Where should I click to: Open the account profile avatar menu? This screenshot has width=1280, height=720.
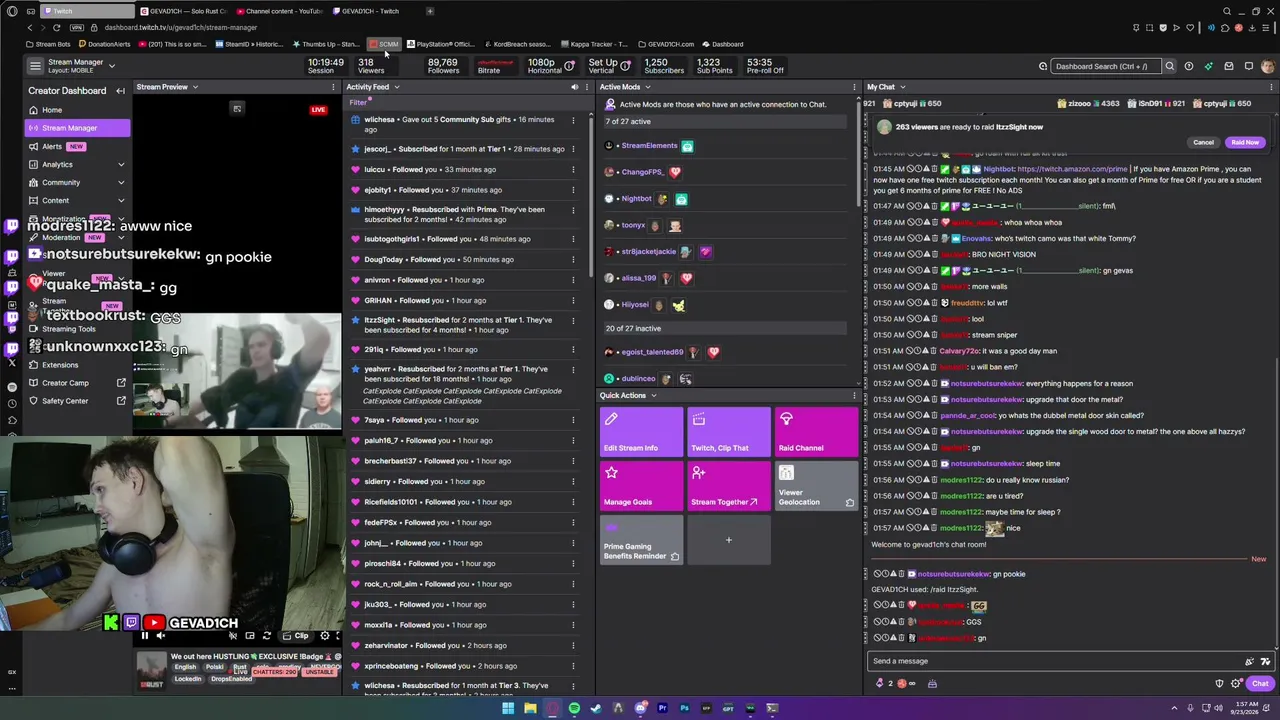click(1268, 66)
